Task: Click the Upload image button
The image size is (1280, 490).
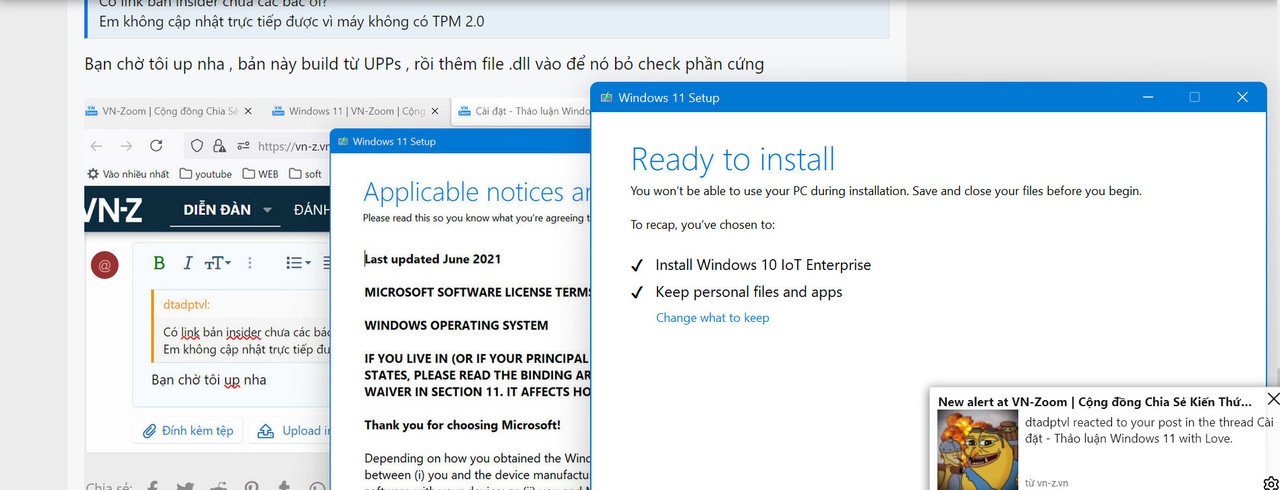Action: [x=291, y=431]
